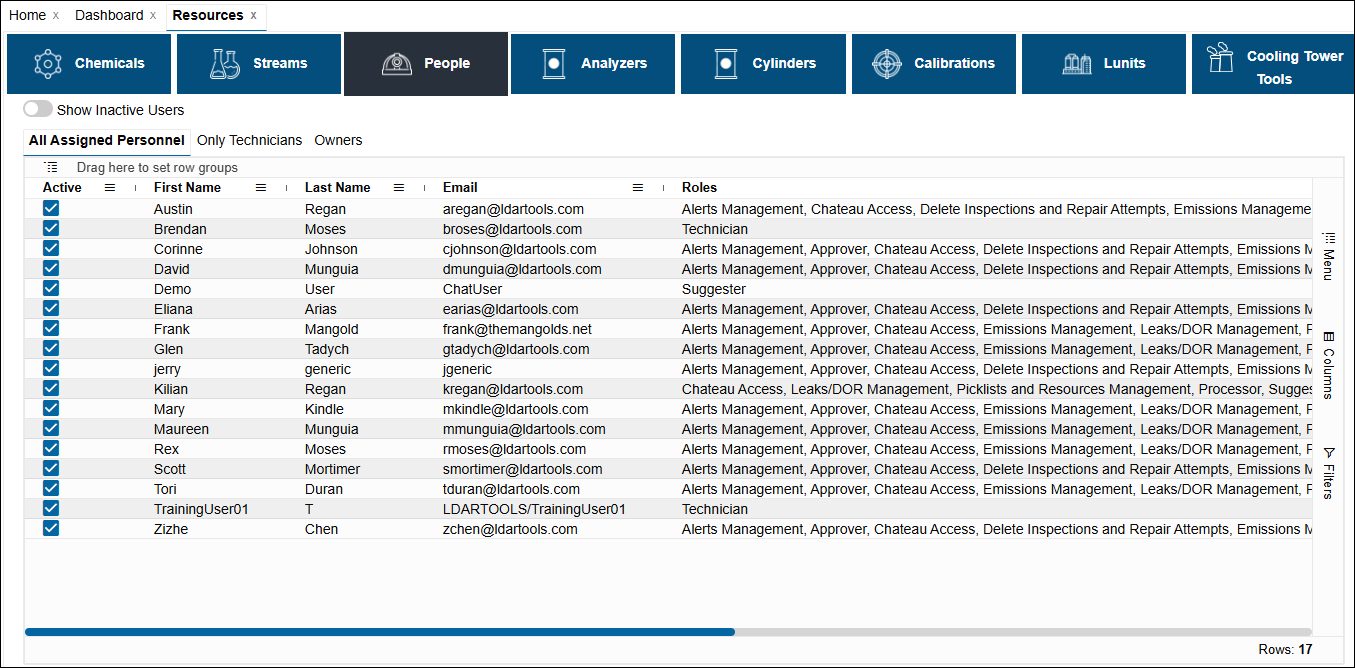Toggle Show Inactive Users switch
The image size is (1355, 668).
click(x=38, y=109)
